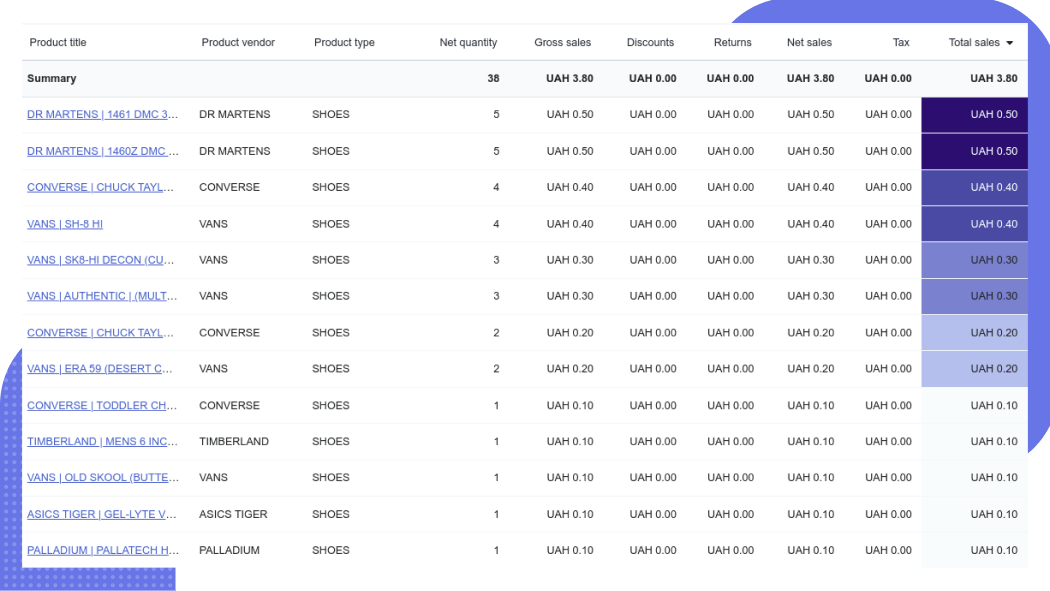Open the VANS | ERA 59 (DESERT C product link

pos(100,369)
